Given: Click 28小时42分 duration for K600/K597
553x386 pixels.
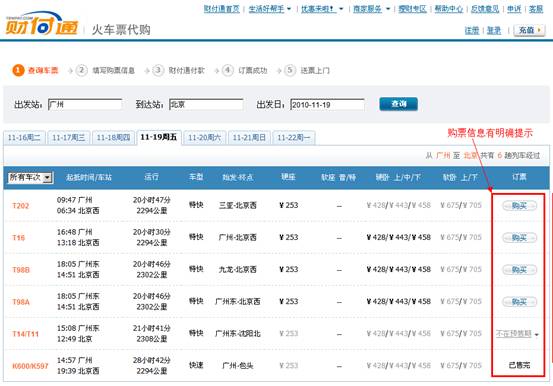Looking at the screenshot, I should tap(152, 361).
